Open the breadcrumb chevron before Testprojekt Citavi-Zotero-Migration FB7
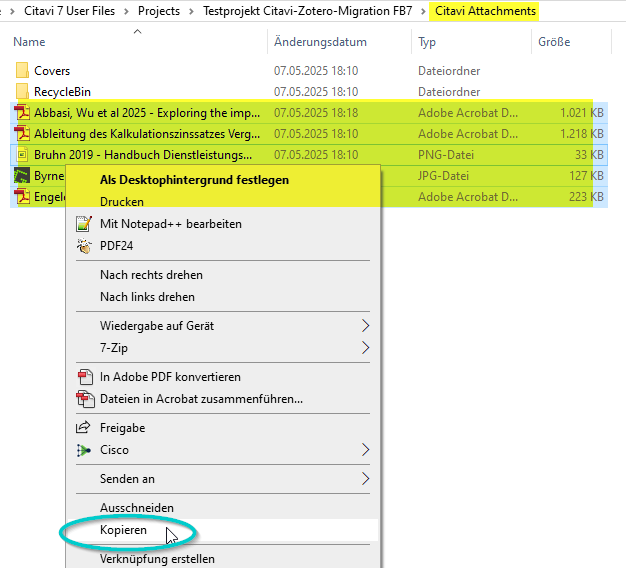 click(191, 11)
